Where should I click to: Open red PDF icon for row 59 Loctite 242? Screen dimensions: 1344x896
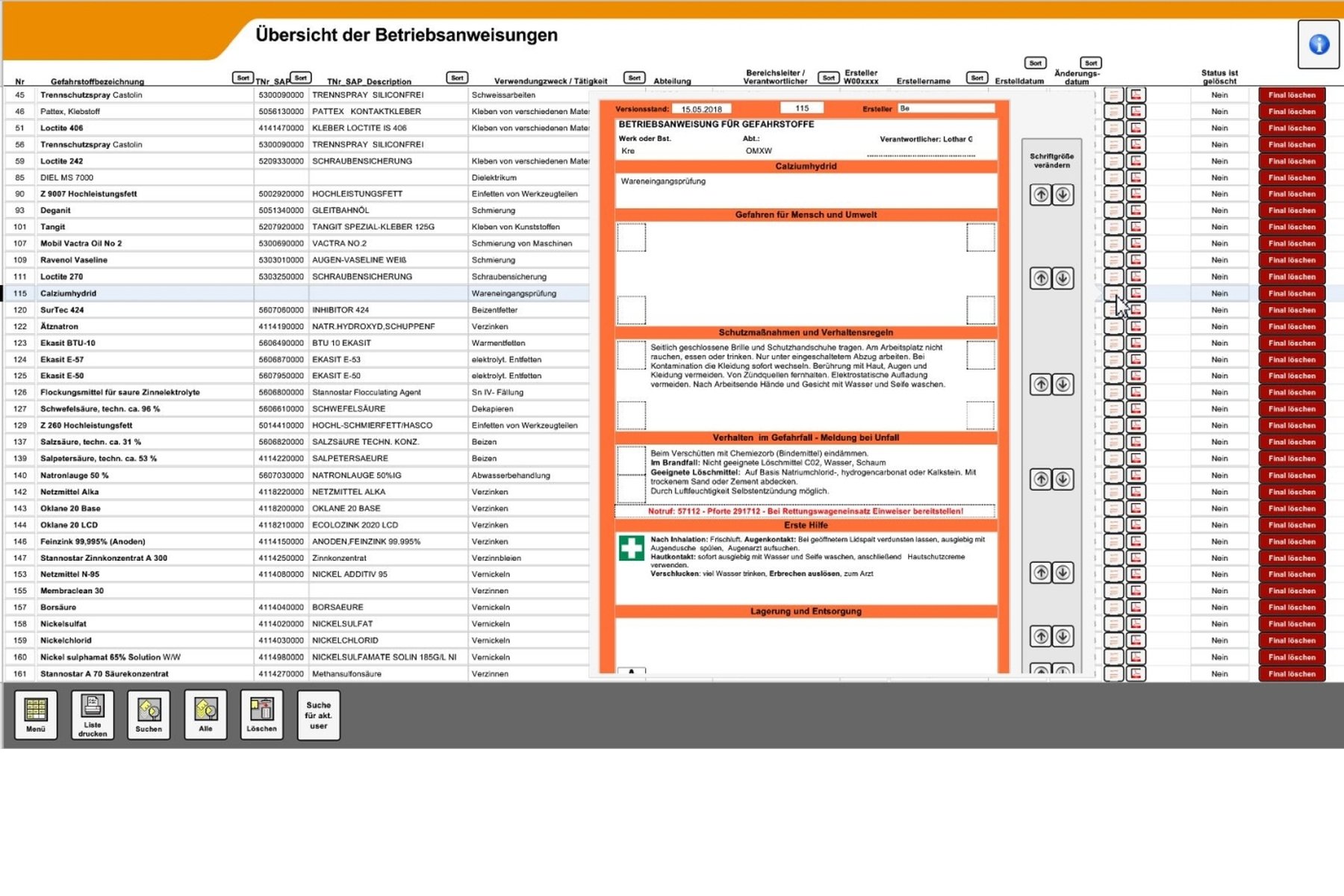pyautogui.click(x=1136, y=161)
